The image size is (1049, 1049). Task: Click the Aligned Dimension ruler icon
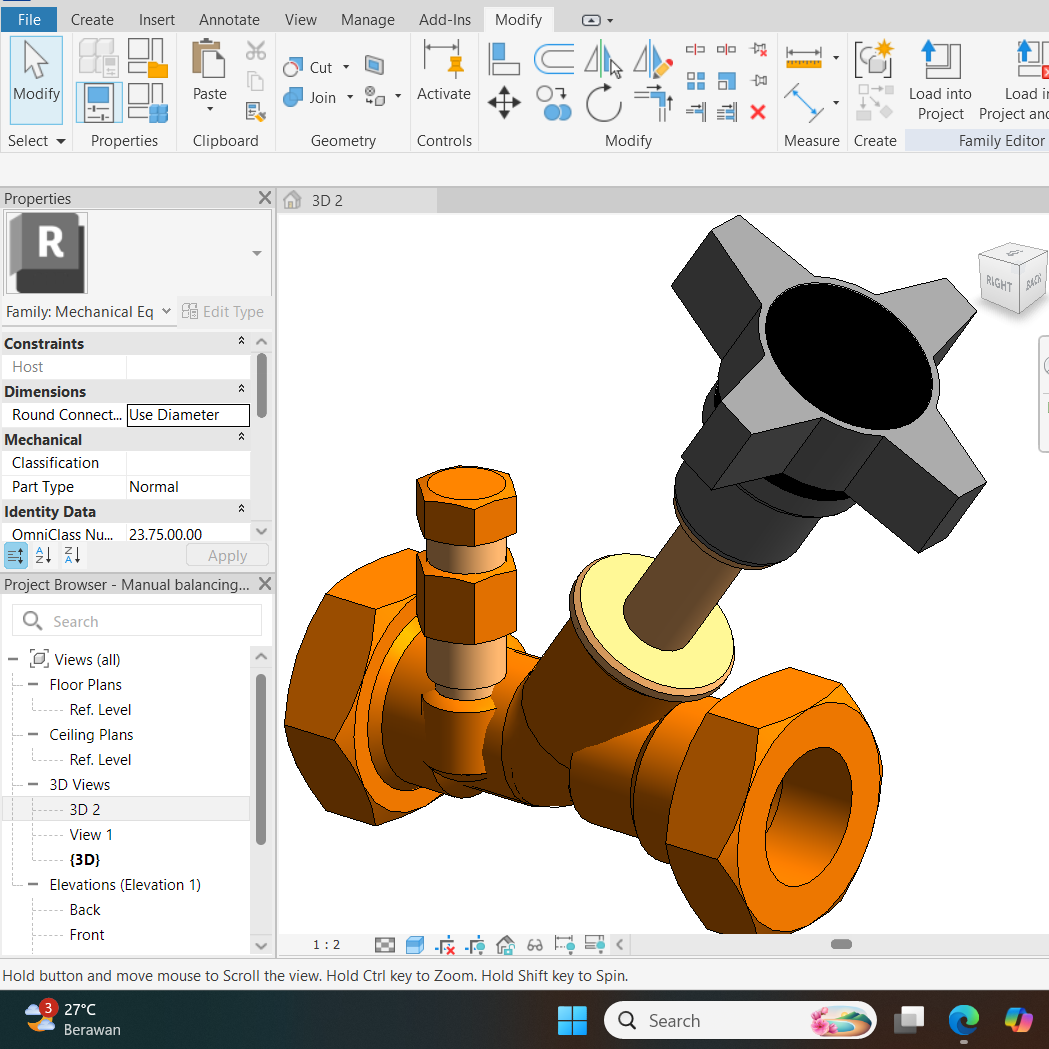(x=803, y=58)
